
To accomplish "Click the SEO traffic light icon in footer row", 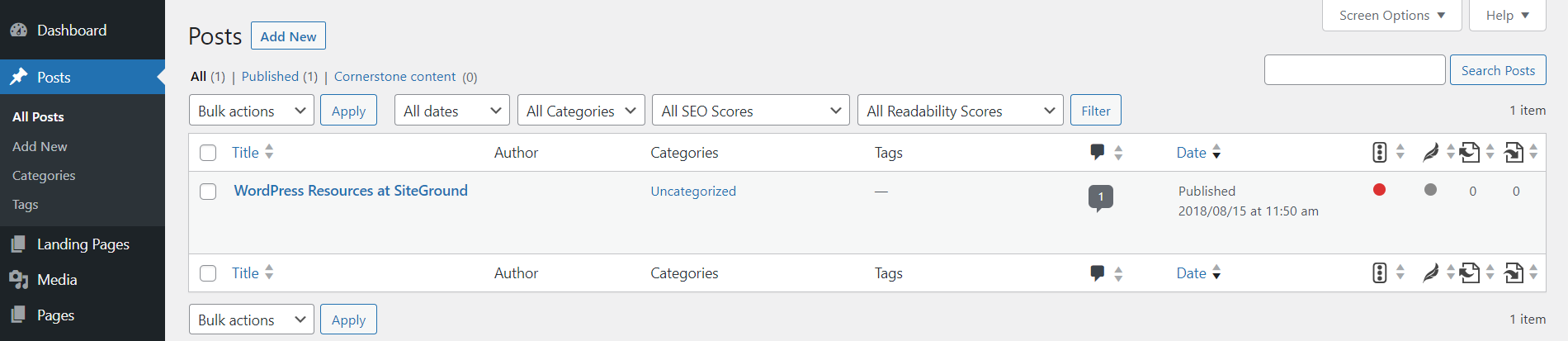I will pyautogui.click(x=1379, y=272).
